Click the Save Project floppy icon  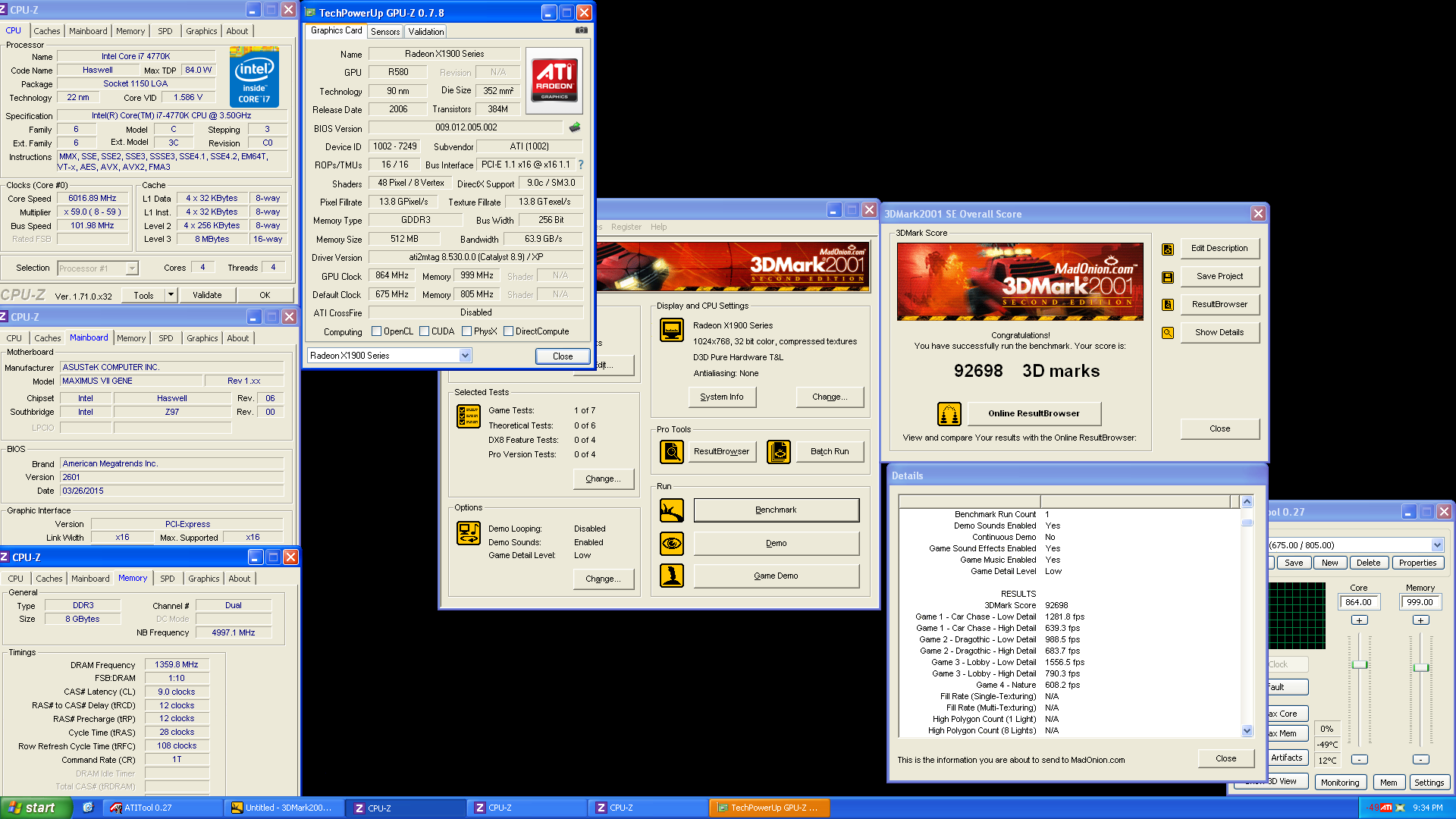click(1168, 277)
